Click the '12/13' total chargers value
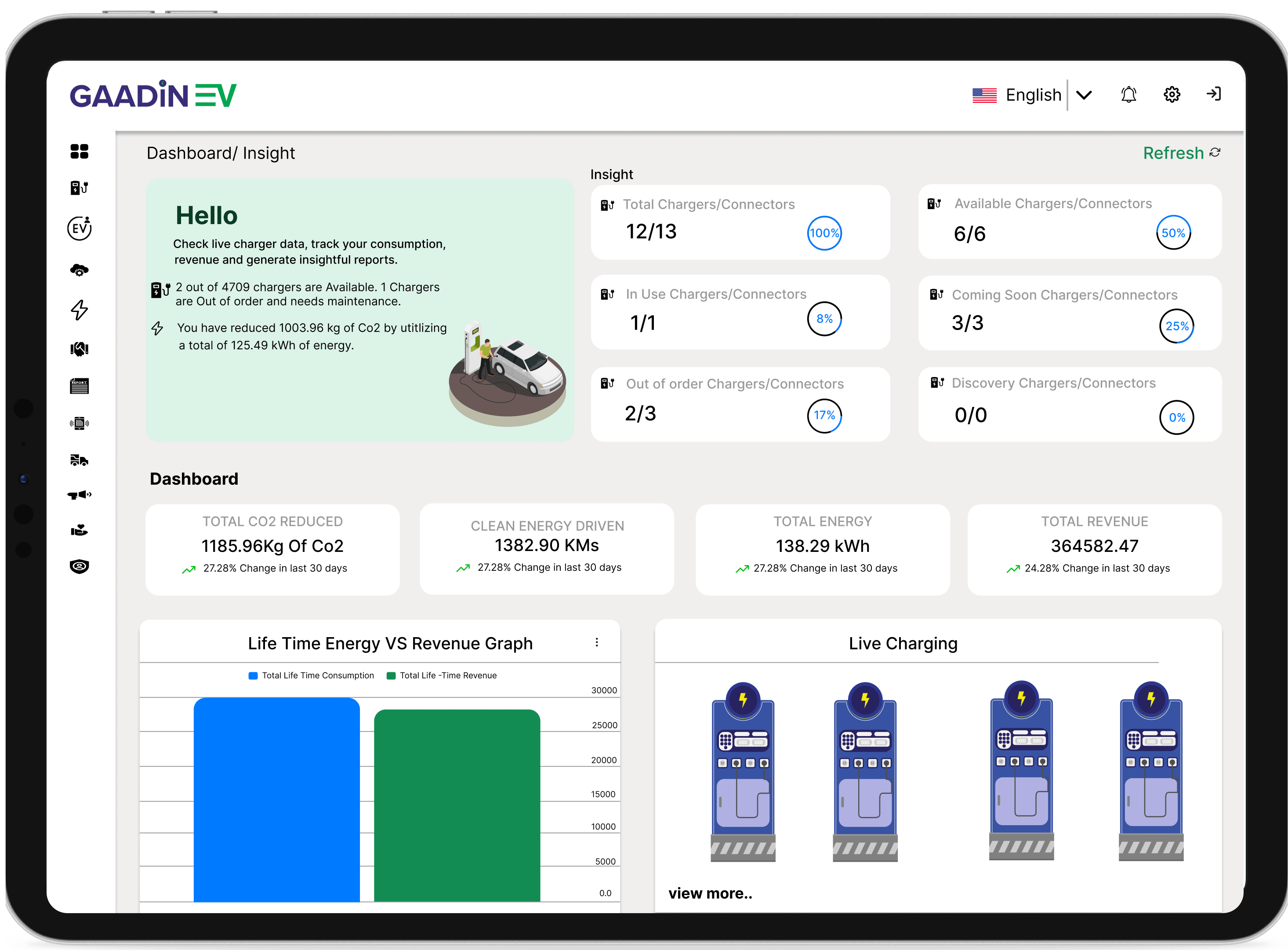 651,231
